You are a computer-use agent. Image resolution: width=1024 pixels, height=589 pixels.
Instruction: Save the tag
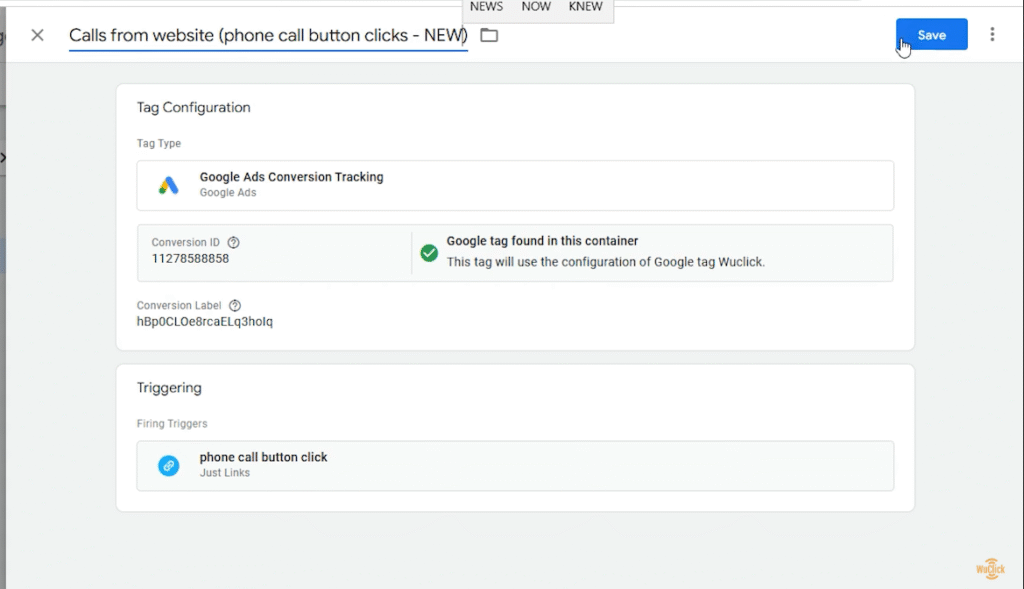click(x=931, y=35)
